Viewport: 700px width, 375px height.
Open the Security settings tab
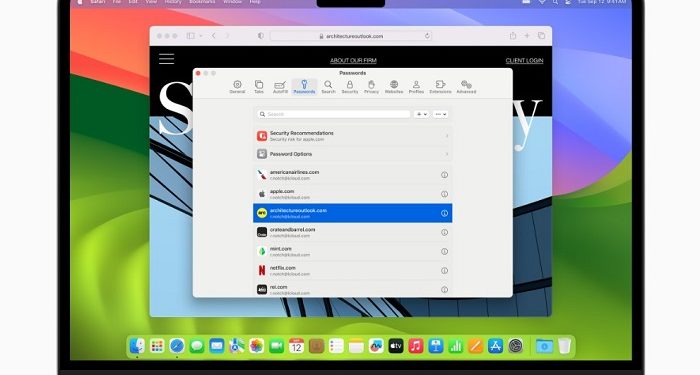click(350, 87)
